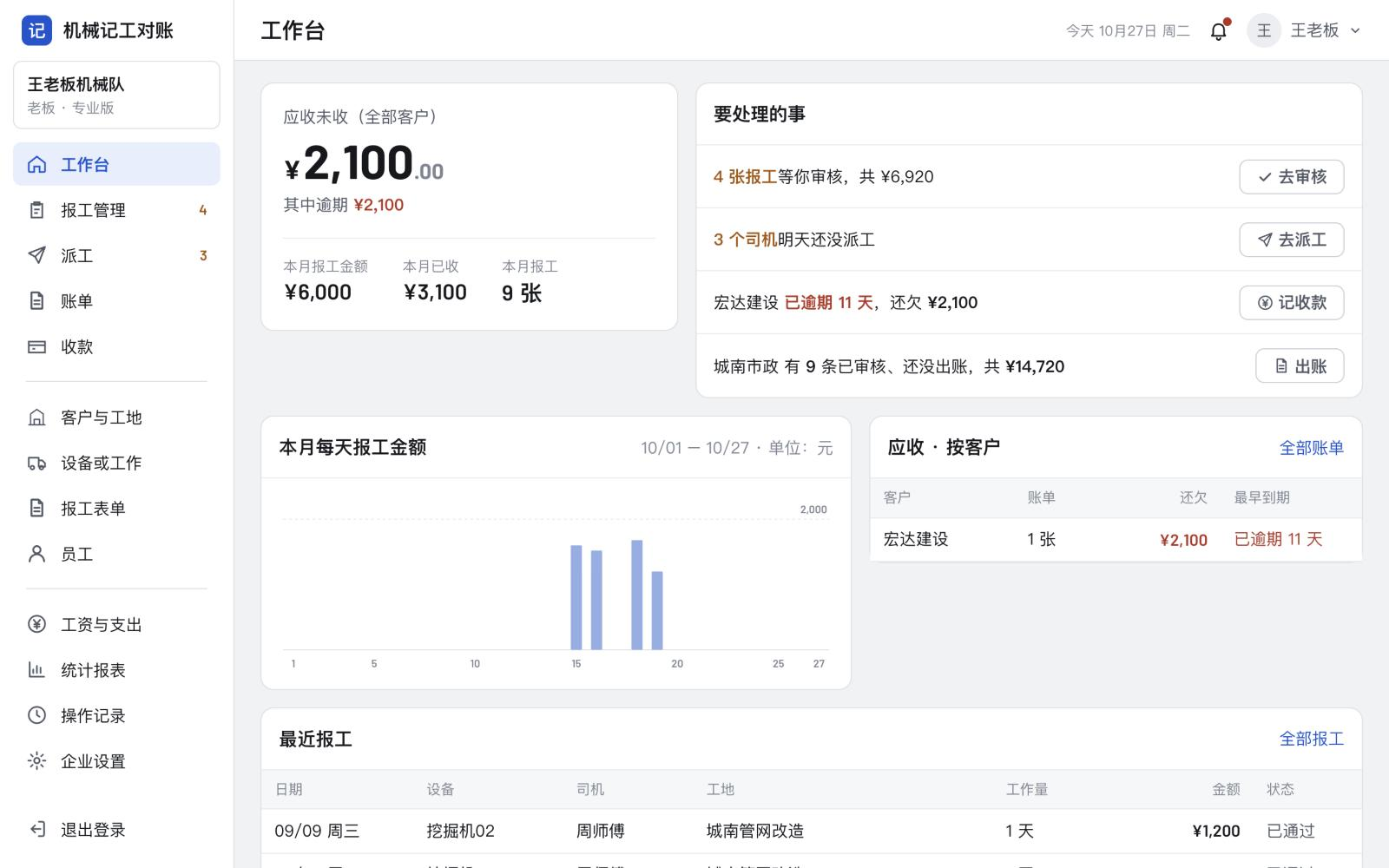Click the 4 张报工 highlighted text
The width and height of the screenshot is (1389, 868).
click(745, 177)
